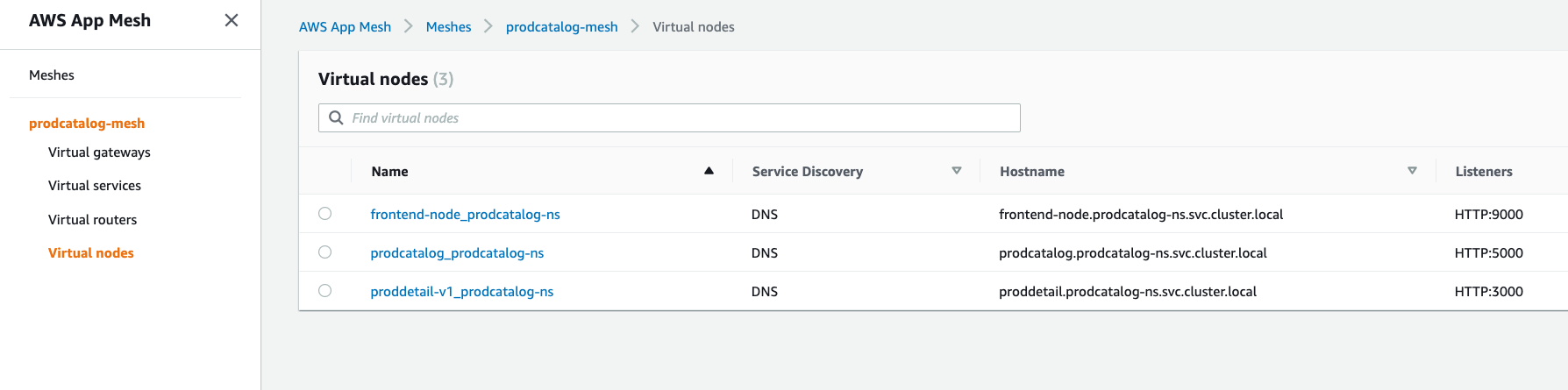Click Virtual nodes breadcrumb text
Viewport: 1568px width, 390px height.
694,27
